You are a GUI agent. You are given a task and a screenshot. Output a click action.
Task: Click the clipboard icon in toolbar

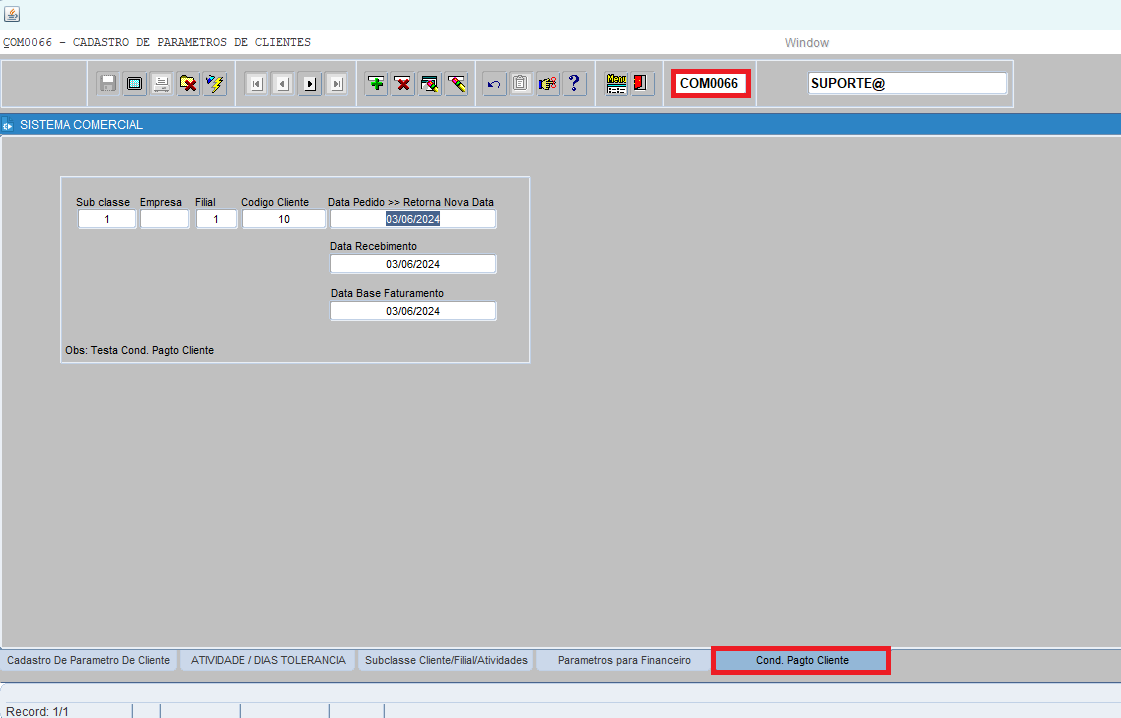pyautogui.click(x=520, y=84)
